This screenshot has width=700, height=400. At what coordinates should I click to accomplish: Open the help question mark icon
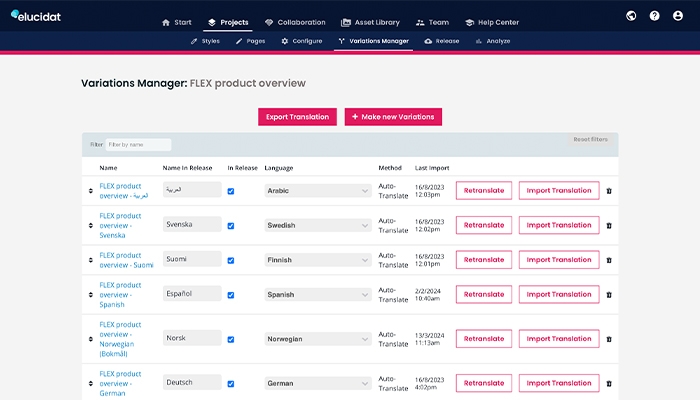(654, 16)
